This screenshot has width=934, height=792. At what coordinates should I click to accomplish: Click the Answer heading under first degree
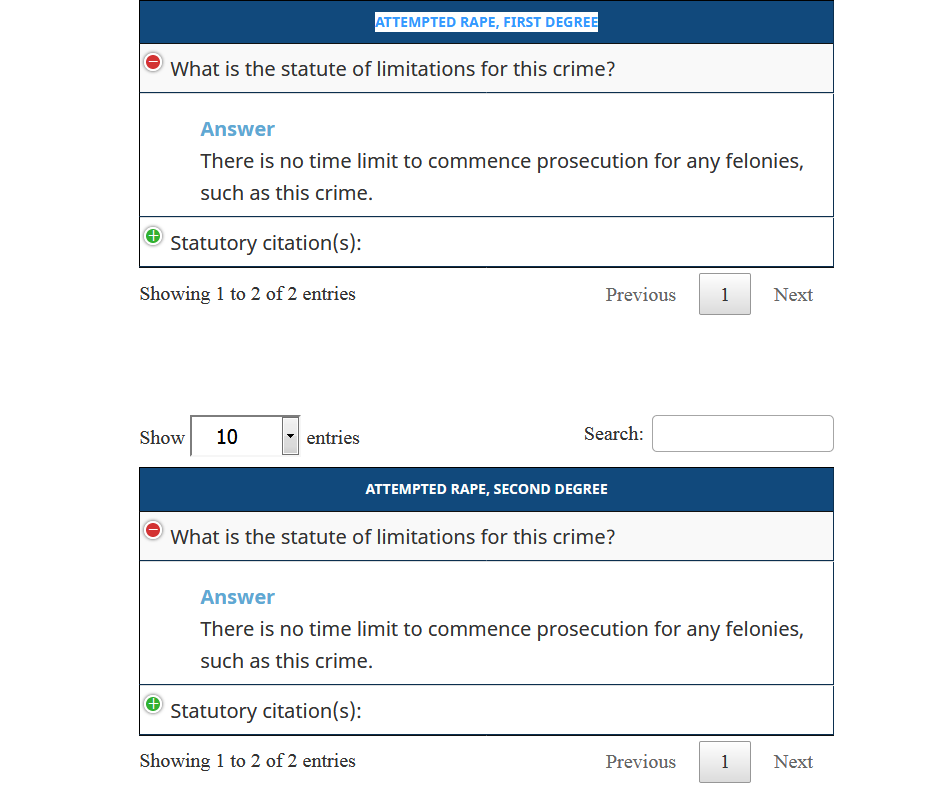237,129
